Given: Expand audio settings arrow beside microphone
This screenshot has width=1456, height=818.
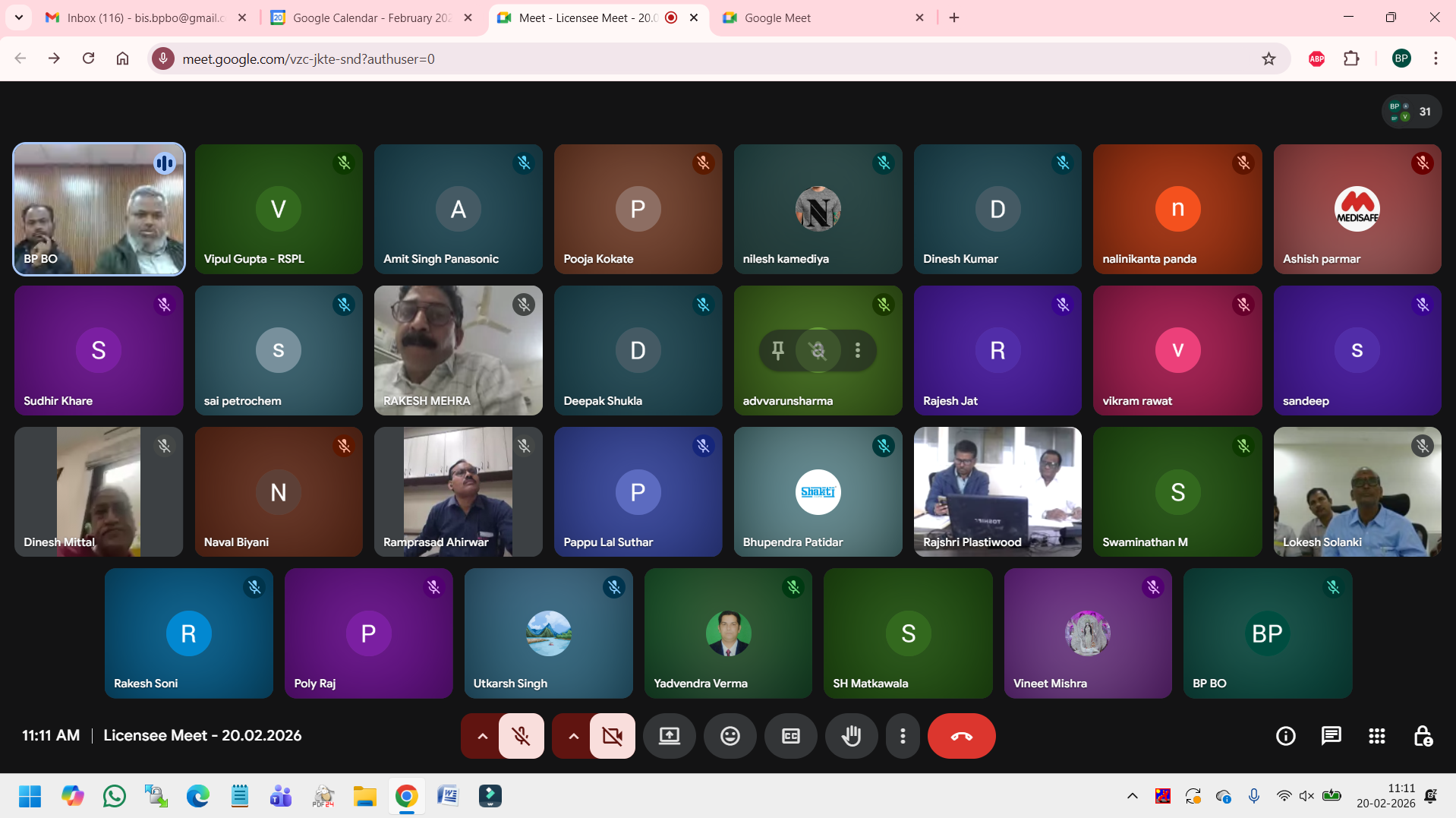Looking at the screenshot, I should (x=482, y=735).
